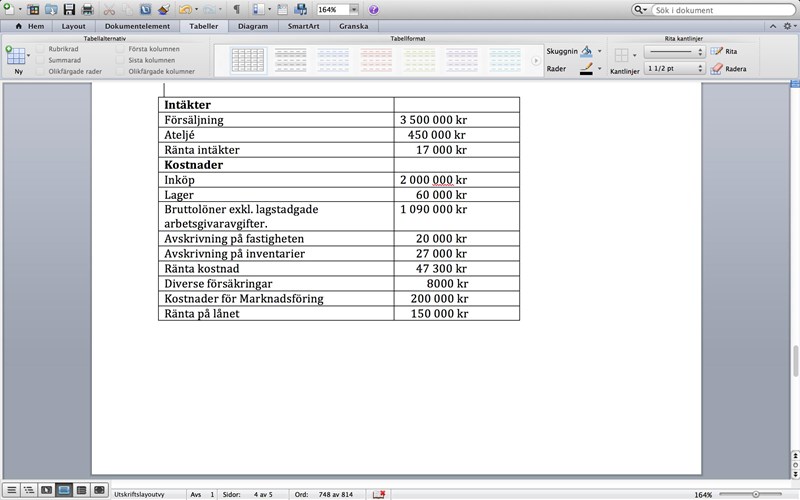Open the 164% zoom dropdown
Viewport: 800px width, 500px height.
[353, 9]
